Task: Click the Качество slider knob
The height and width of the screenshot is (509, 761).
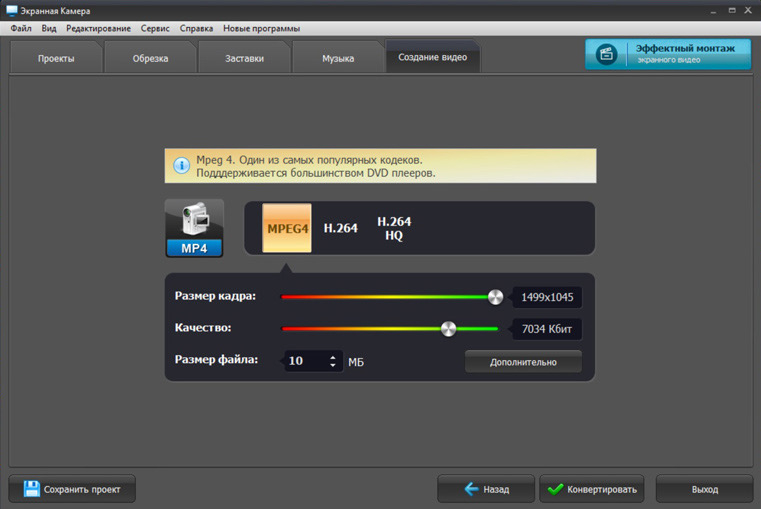Action: [x=448, y=328]
